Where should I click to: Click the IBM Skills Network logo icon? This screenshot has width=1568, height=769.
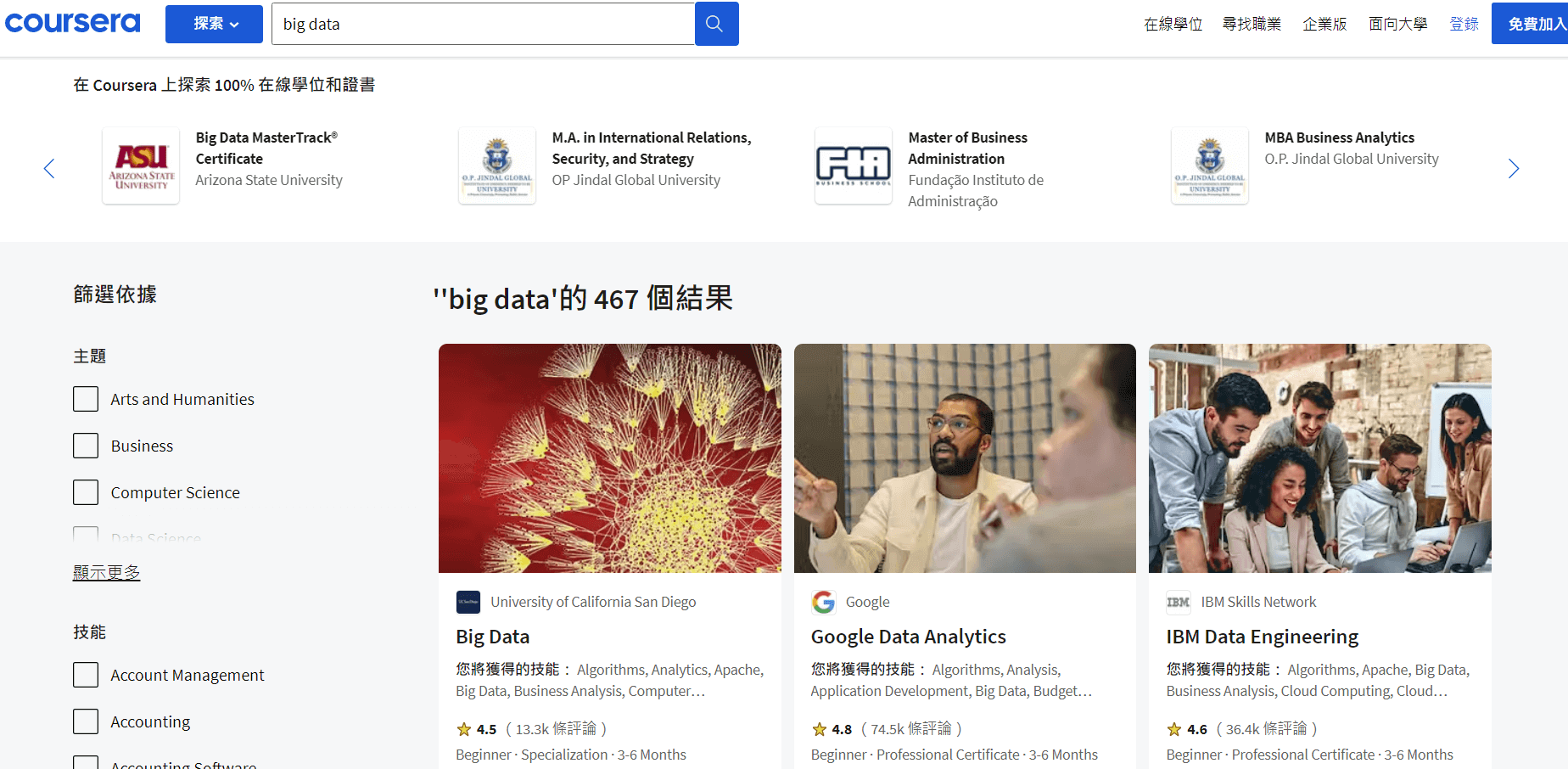coord(1179,602)
